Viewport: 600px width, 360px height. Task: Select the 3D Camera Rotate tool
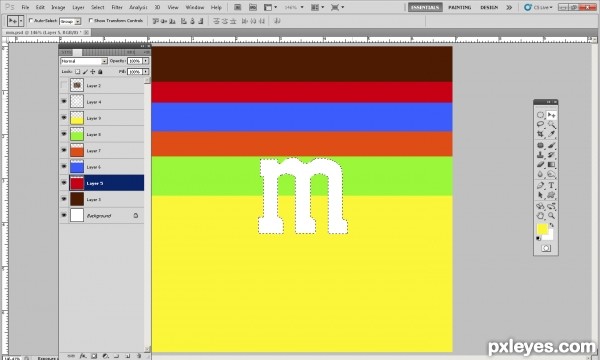coord(551,206)
